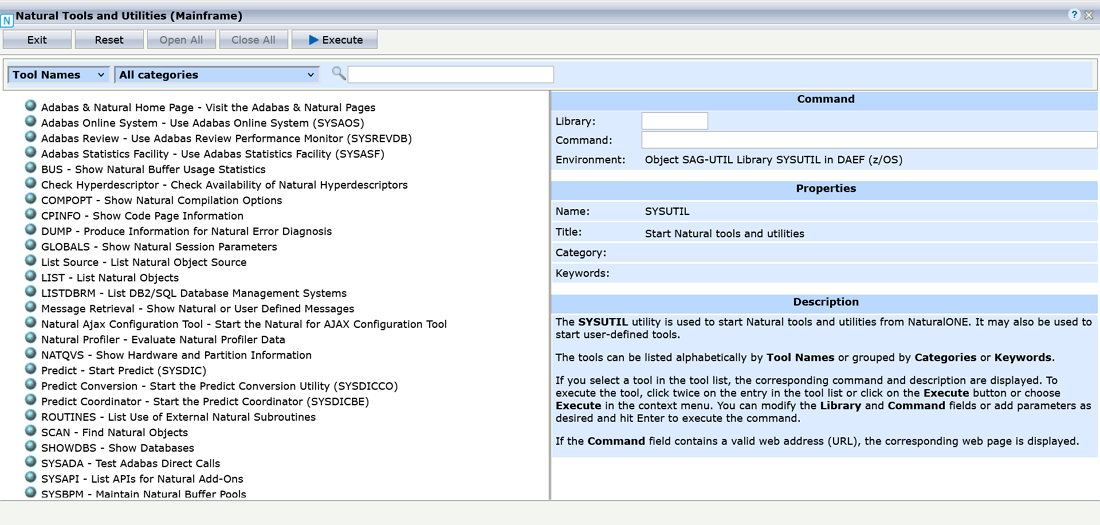Click the Properties section header

[x=825, y=189]
